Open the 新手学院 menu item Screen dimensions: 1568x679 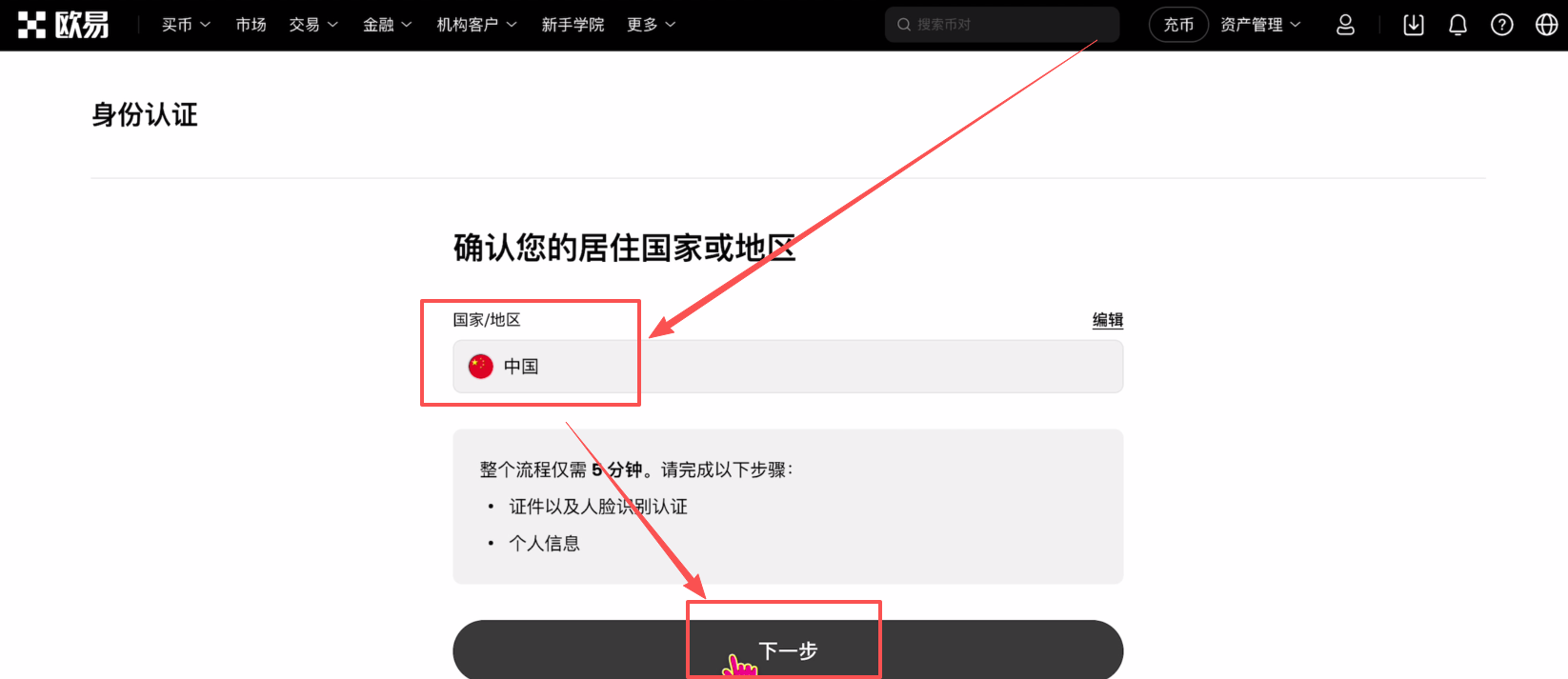tap(573, 25)
